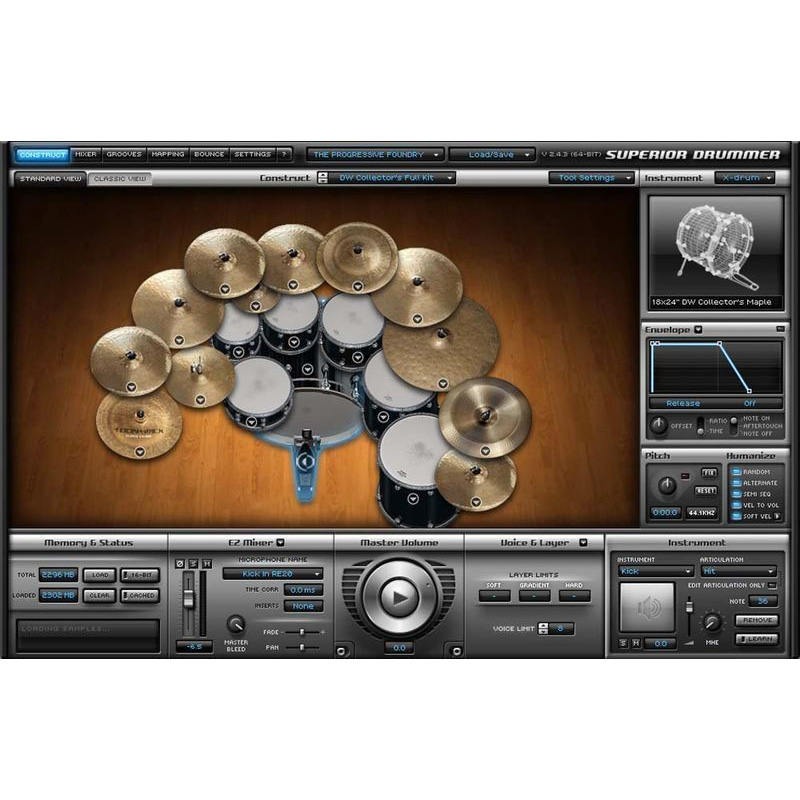The width and height of the screenshot is (800, 800).
Task: Click the Pitch Fix button
Action: click(709, 473)
